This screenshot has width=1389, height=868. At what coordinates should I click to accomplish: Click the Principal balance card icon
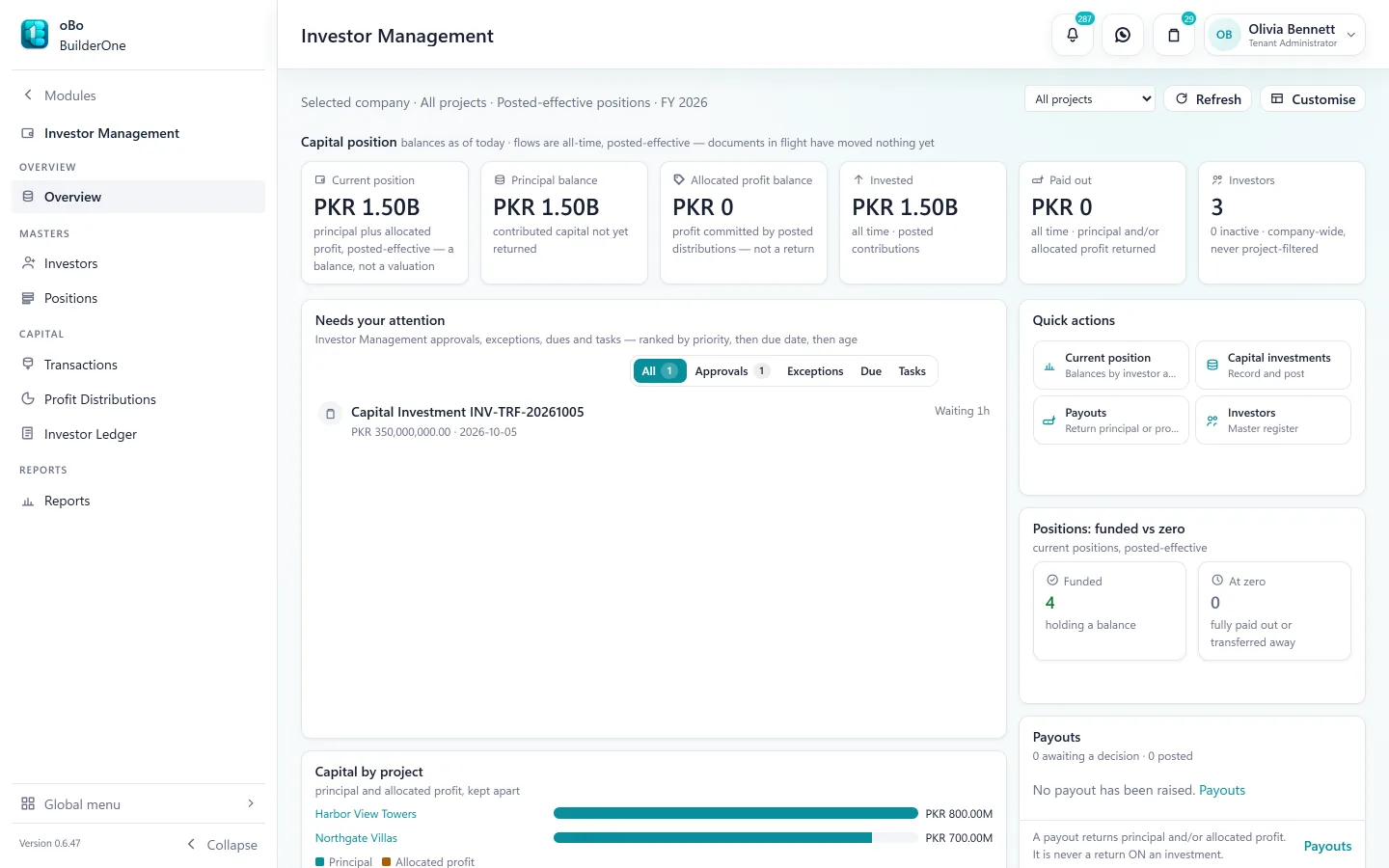(x=500, y=180)
